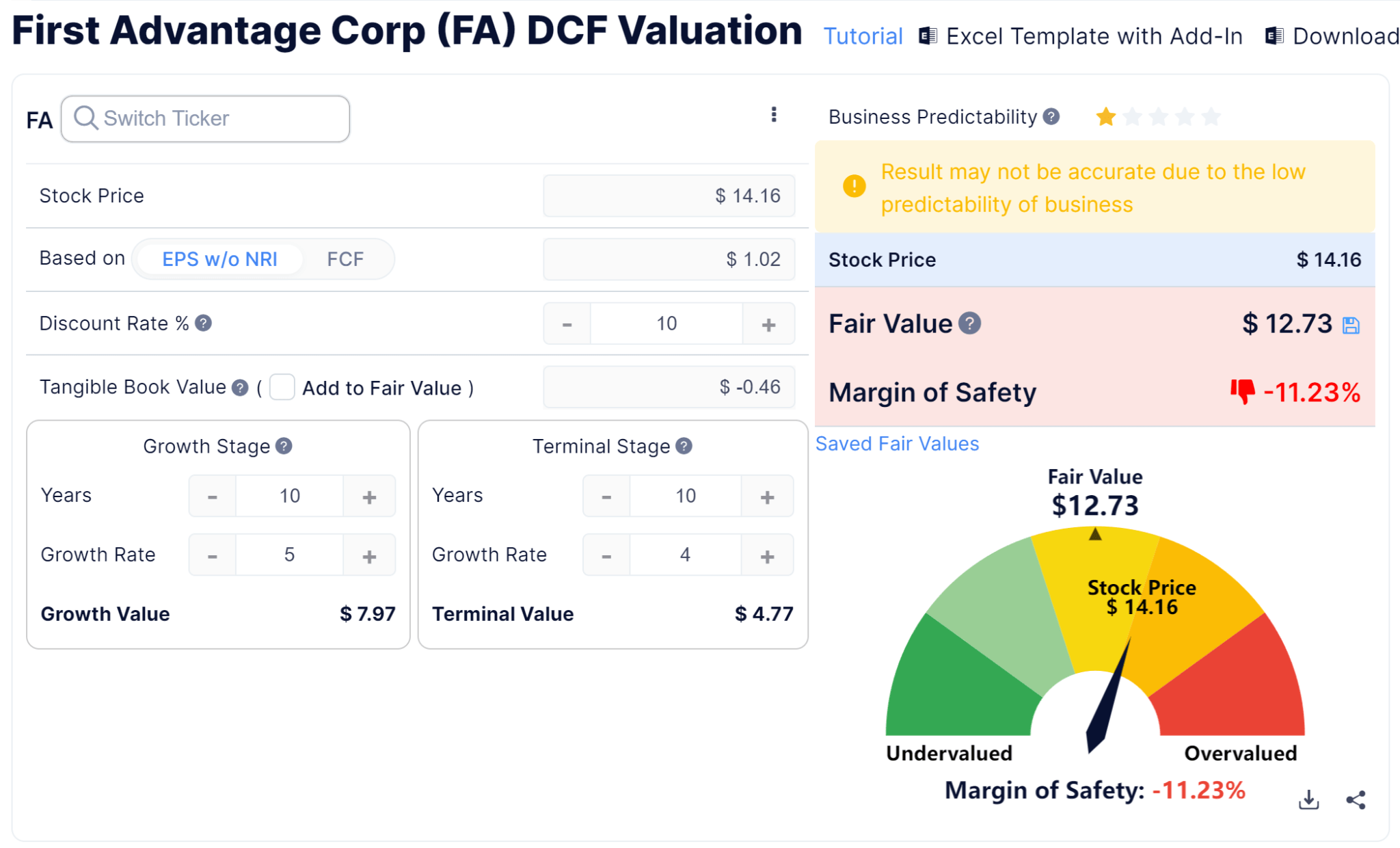The height and width of the screenshot is (848, 1400).
Task: Increase Terminal Stage growth rate
Action: click(x=767, y=555)
